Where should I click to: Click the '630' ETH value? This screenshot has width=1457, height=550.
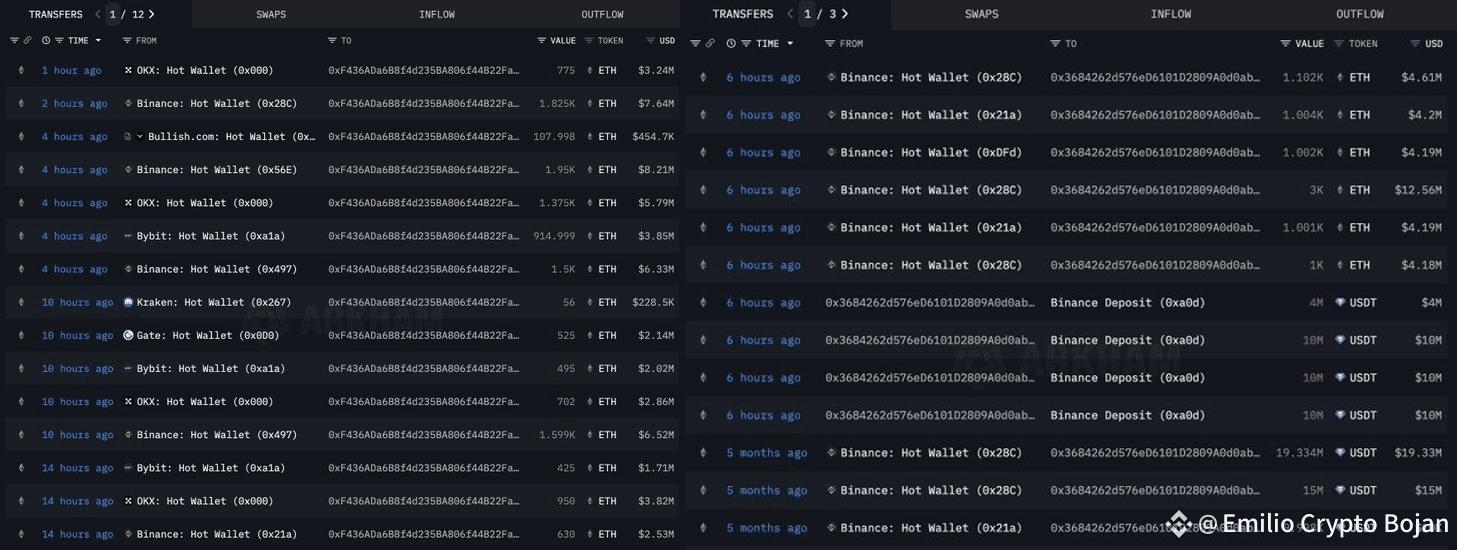pyautogui.click(x=566, y=534)
